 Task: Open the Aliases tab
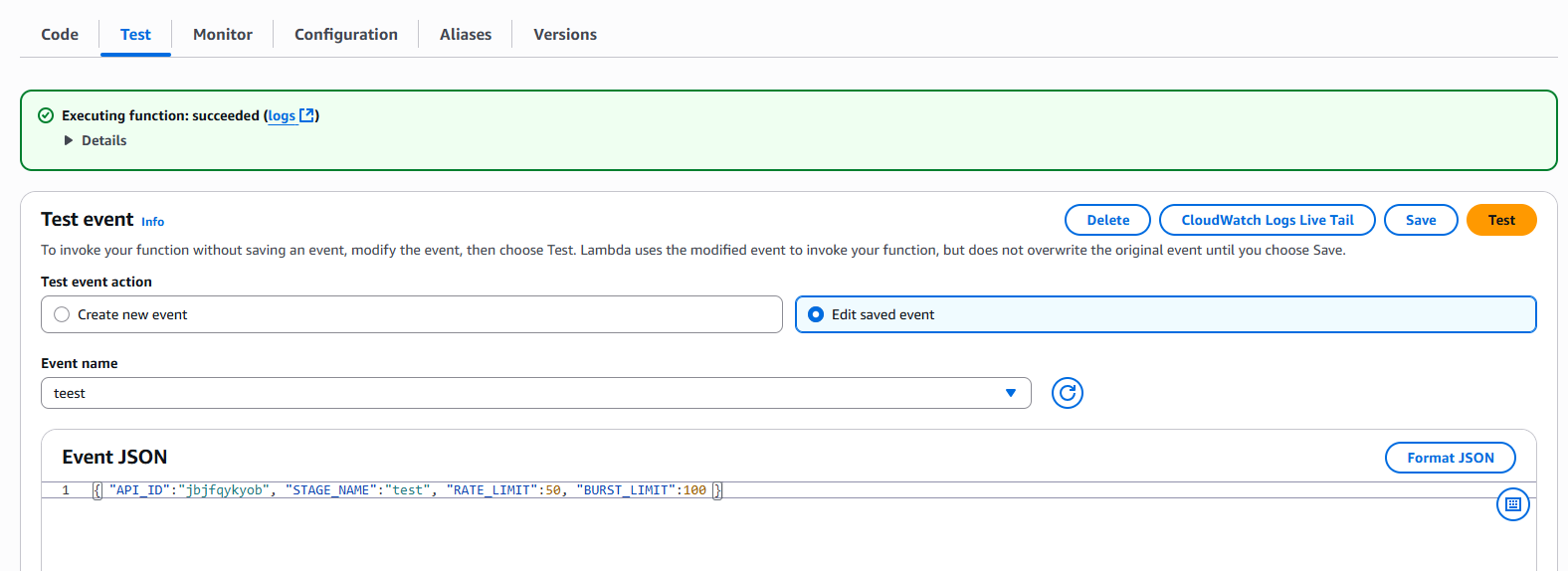466,34
